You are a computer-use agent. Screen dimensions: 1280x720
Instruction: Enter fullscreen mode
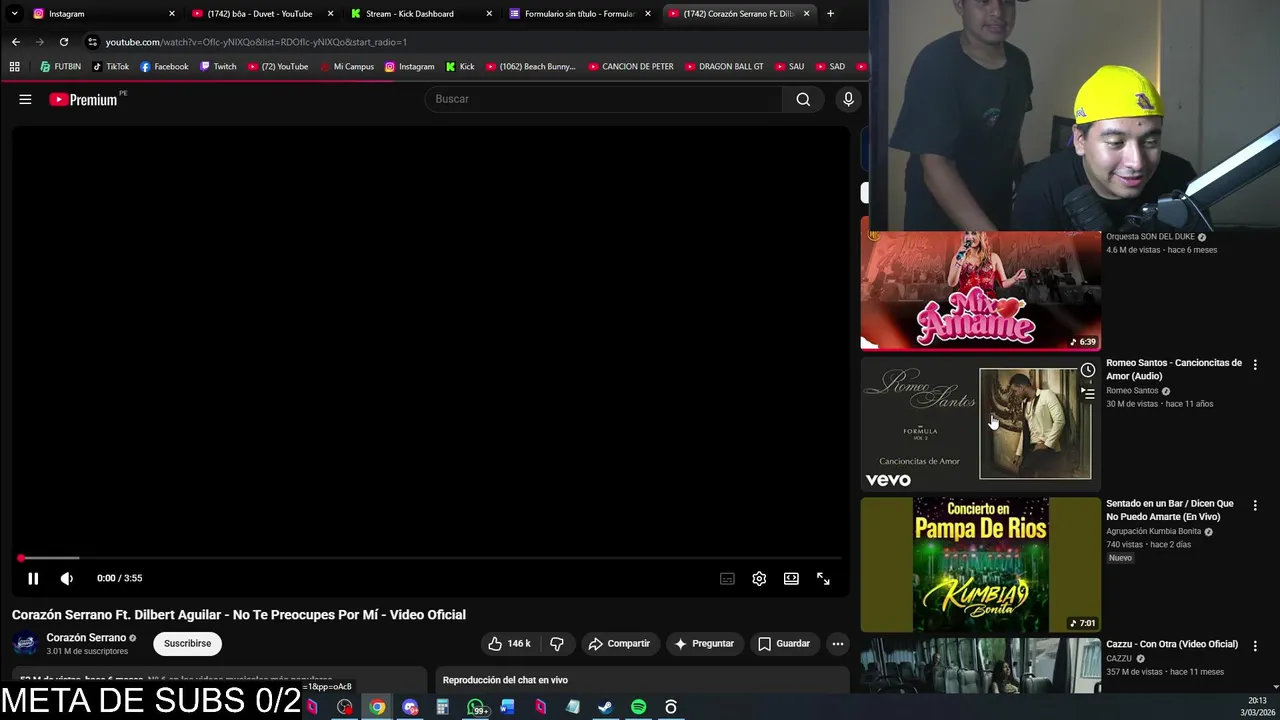pos(823,578)
